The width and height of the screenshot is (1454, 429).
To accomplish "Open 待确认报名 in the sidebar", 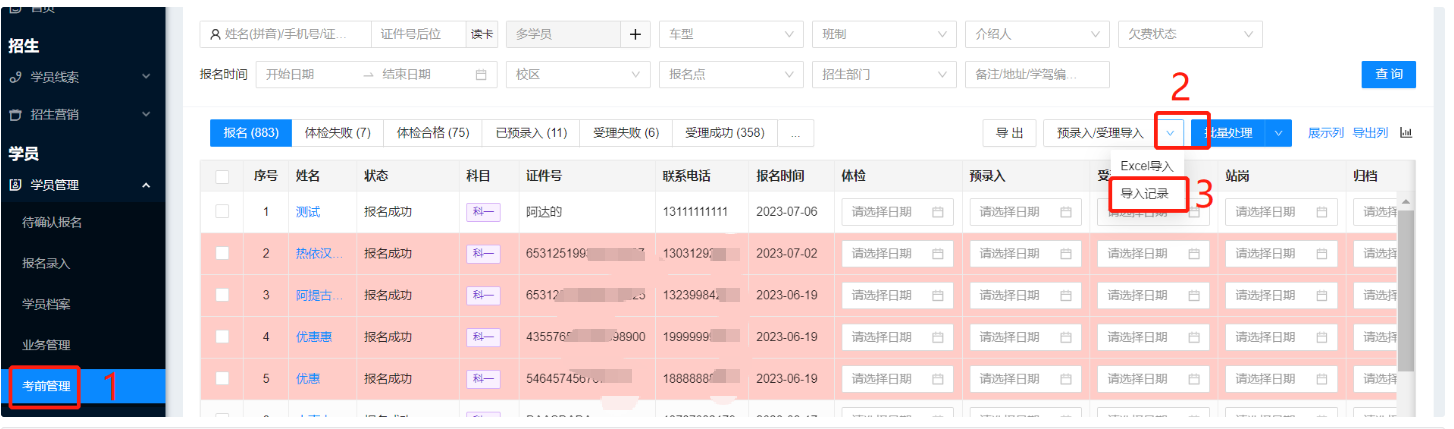I will pos(84,222).
